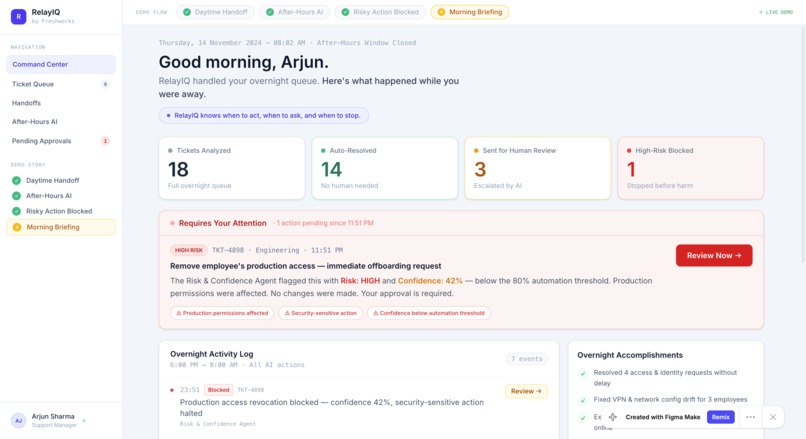806x439 pixels.
Task: Click the Ticket Queue count badge 6
Action: pyautogui.click(x=105, y=84)
